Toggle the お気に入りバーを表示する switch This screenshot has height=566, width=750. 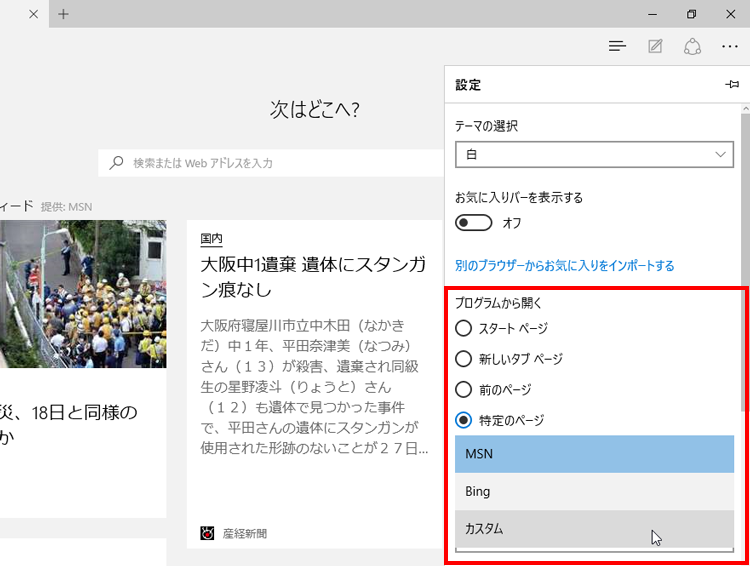(473, 223)
